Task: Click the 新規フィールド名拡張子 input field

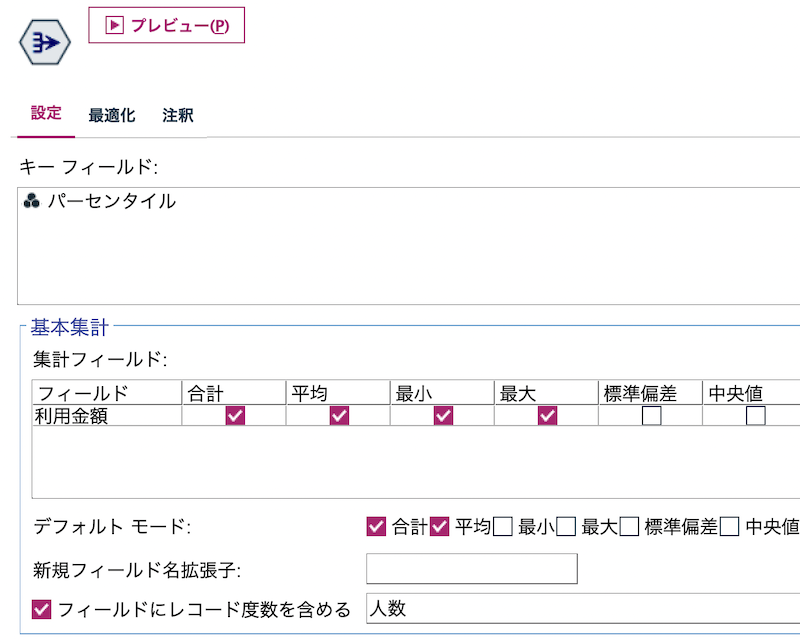Action: 470,568
